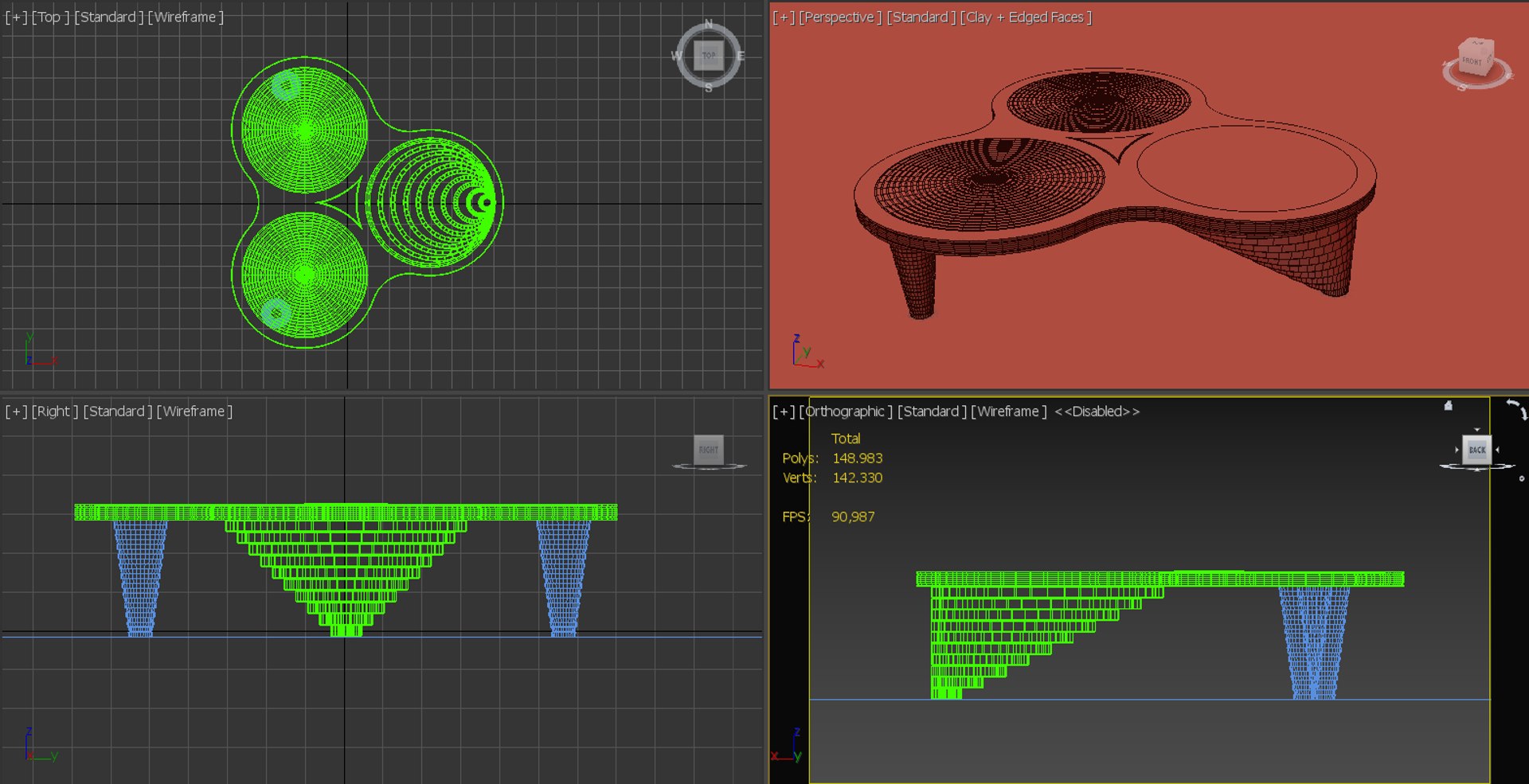Click the BACK face of the Orthographic ViewCube
Image resolution: width=1529 pixels, height=784 pixels.
pos(1477,450)
